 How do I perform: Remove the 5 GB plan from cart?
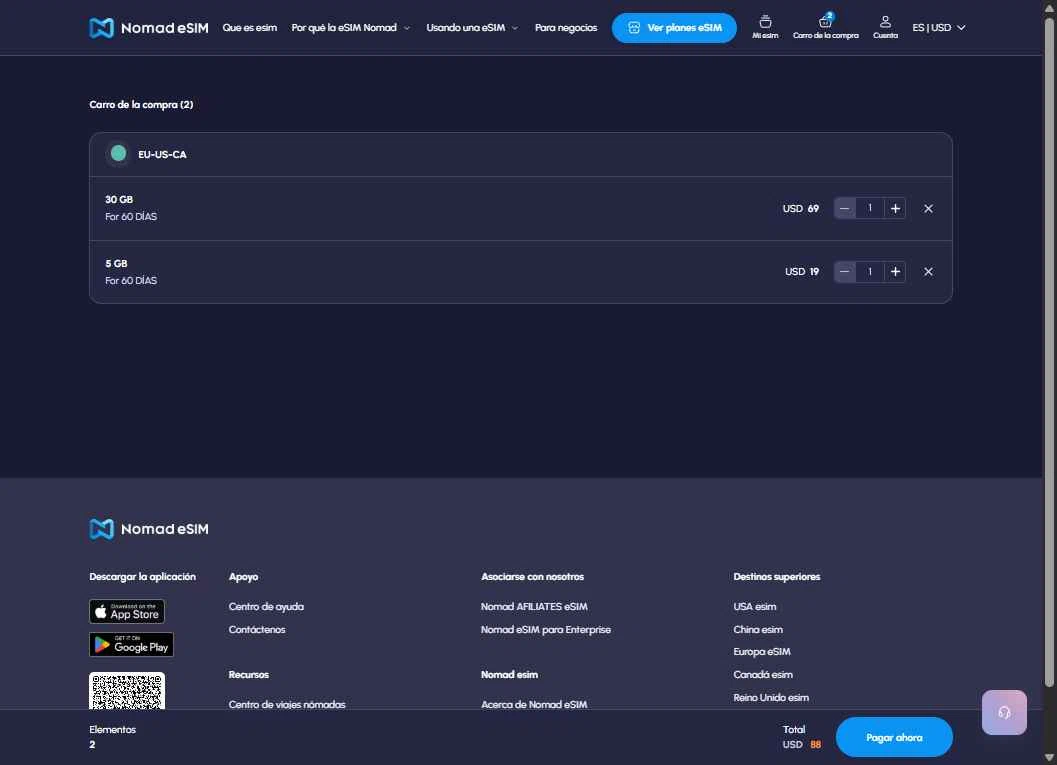coord(928,272)
